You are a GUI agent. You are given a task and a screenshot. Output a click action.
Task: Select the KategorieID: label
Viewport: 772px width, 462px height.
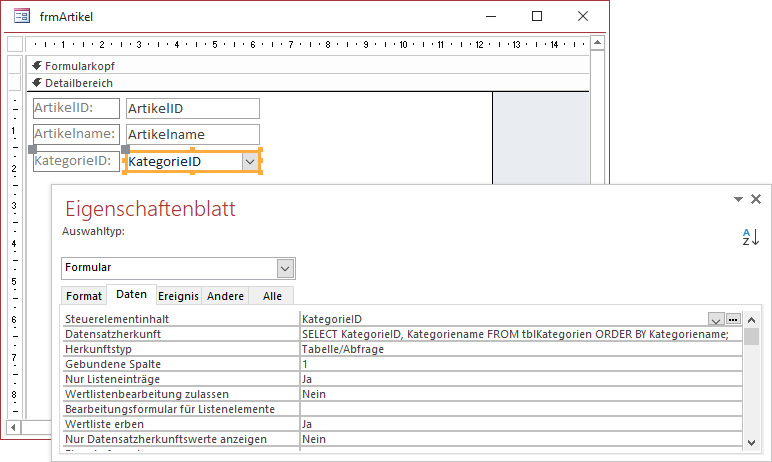[76, 161]
